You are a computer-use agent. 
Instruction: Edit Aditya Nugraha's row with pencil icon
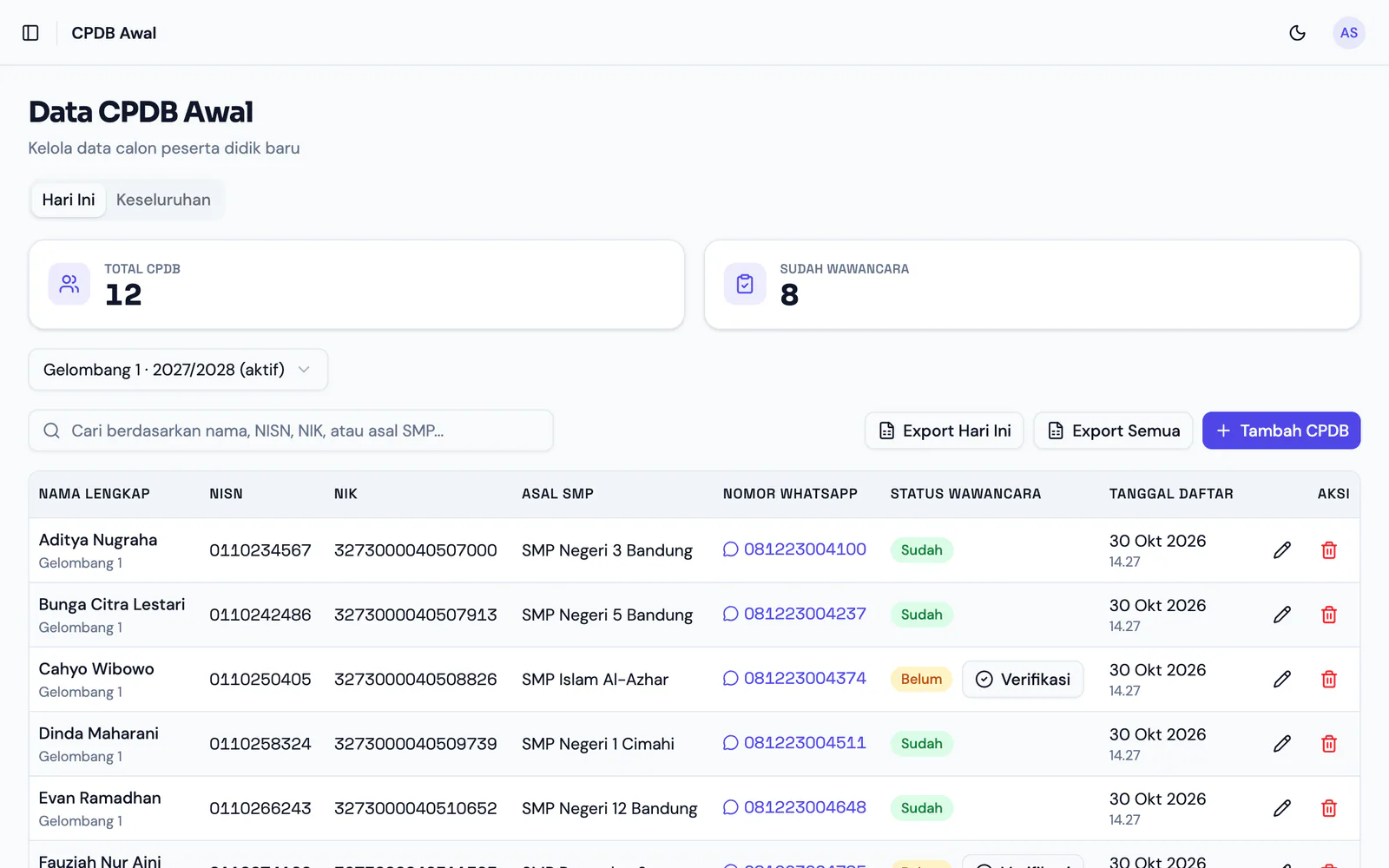click(1282, 550)
